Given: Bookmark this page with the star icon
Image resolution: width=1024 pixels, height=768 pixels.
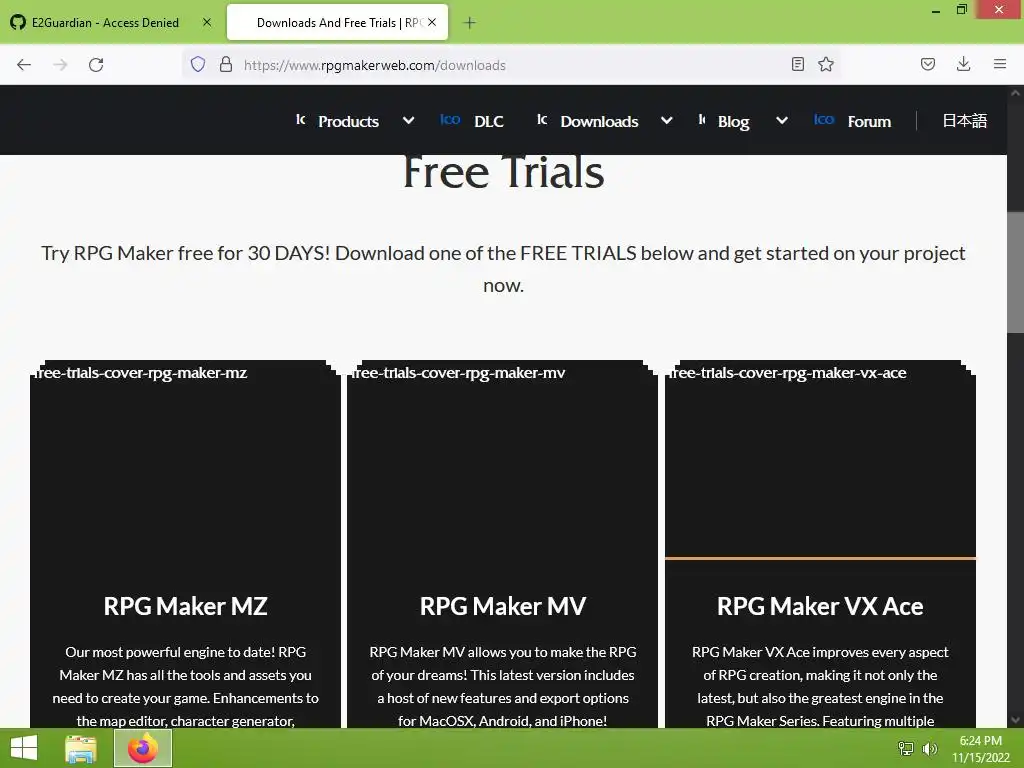Looking at the screenshot, I should 826,64.
